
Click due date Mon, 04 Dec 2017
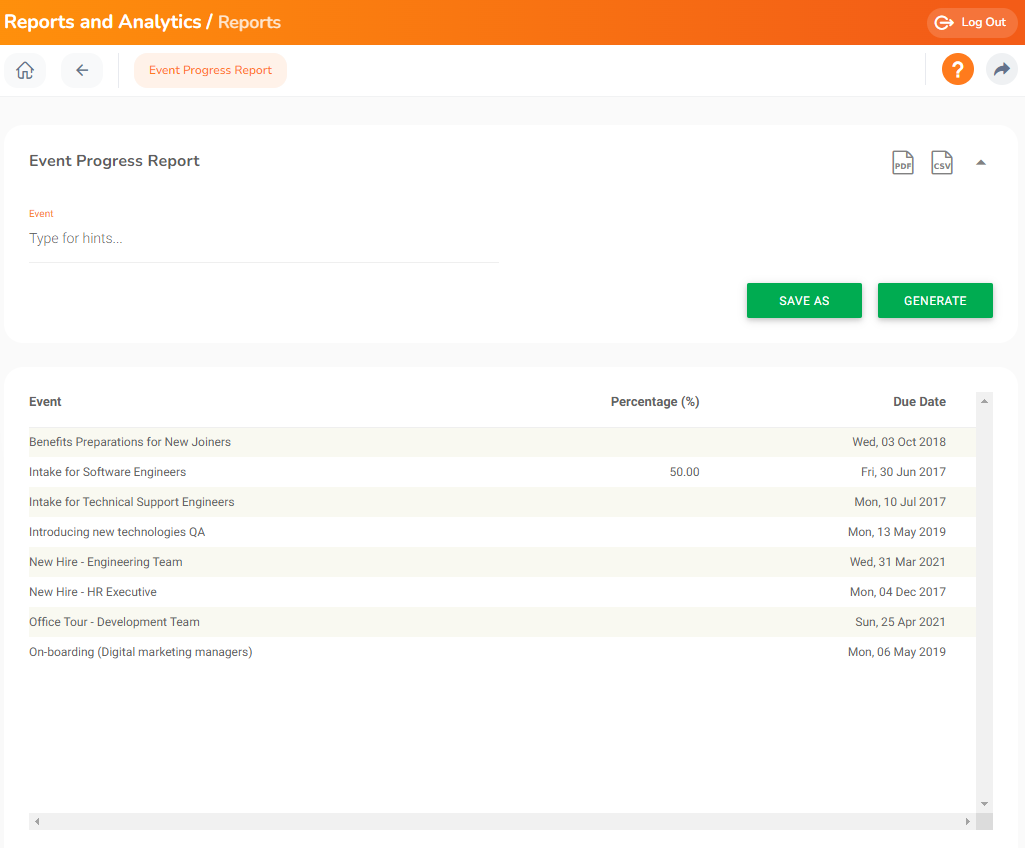click(x=898, y=592)
